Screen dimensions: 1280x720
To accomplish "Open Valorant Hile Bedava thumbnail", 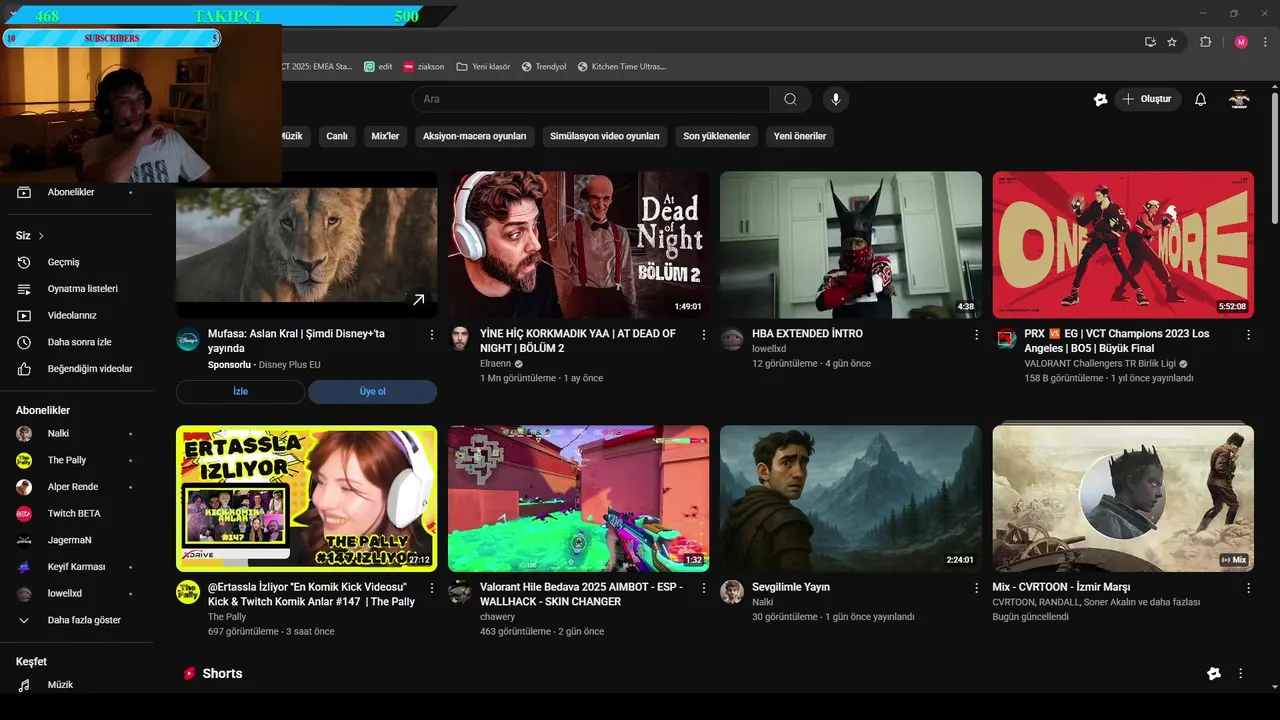I will point(578,499).
